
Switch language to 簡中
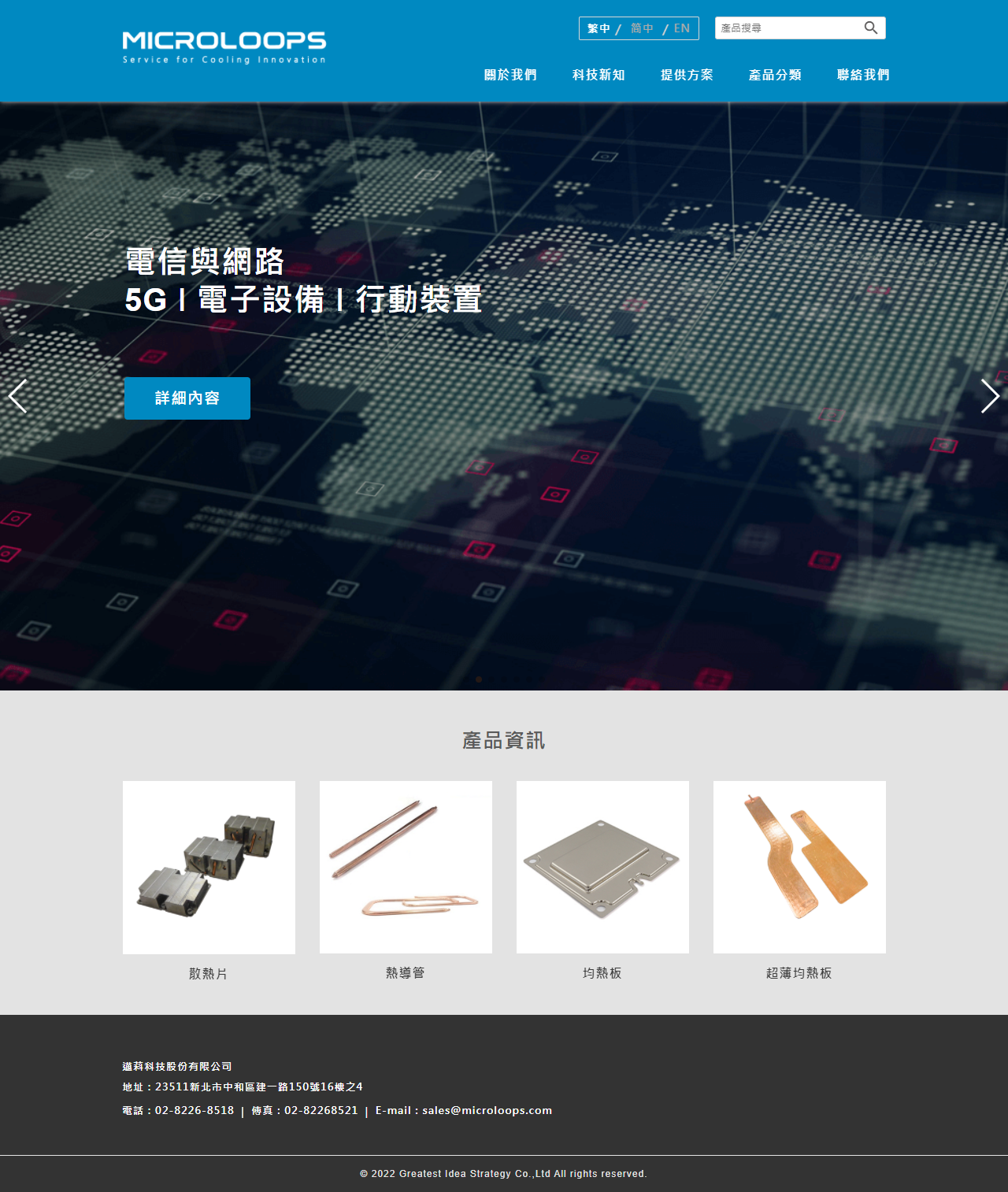tap(642, 28)
